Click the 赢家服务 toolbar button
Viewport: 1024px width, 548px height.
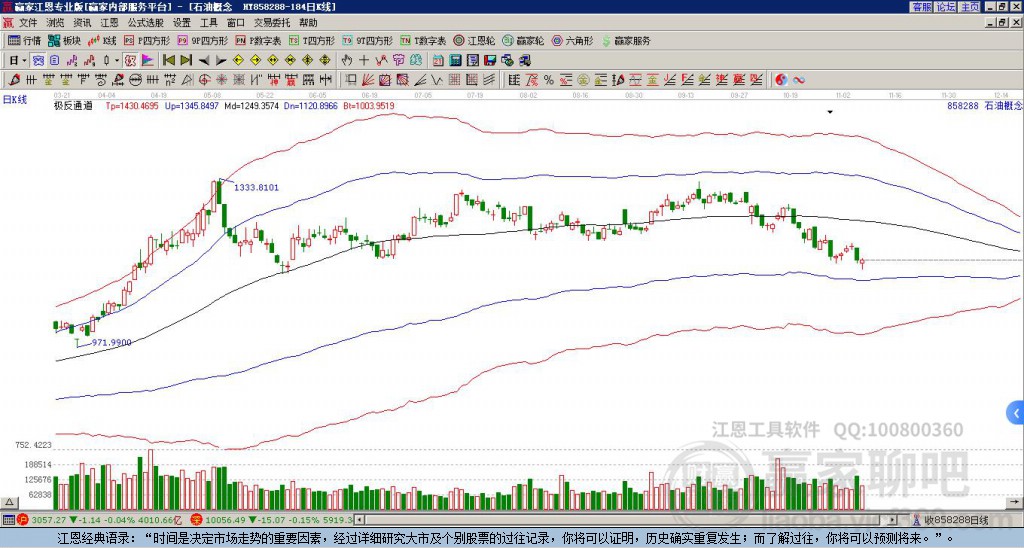click(626, 40)
